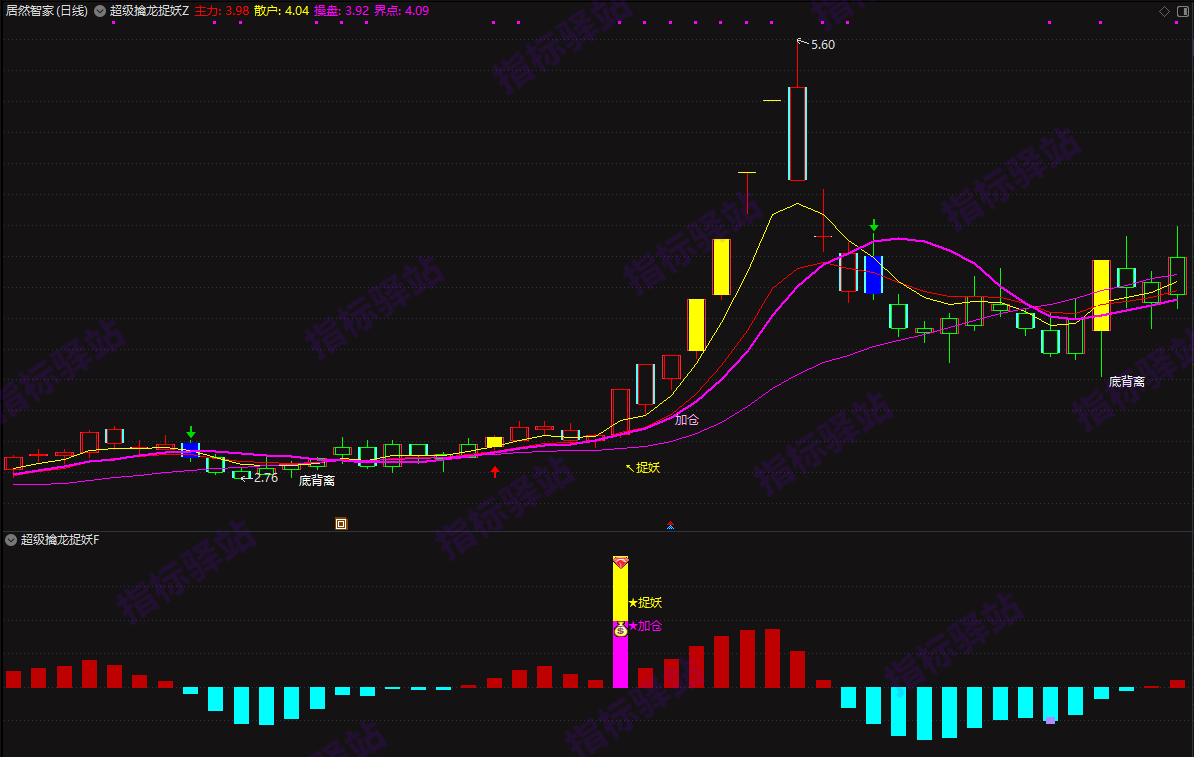Click the 超级擒龙捉妖F sub-panel title
This screenshot has height=757, width=1194.
coord(60,540)
